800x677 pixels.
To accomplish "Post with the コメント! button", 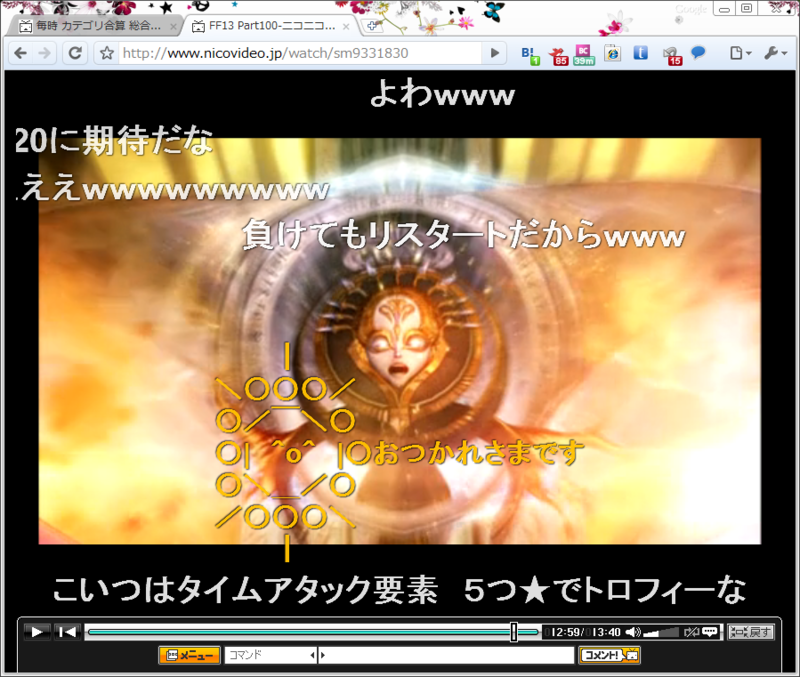I will point(610,655).
